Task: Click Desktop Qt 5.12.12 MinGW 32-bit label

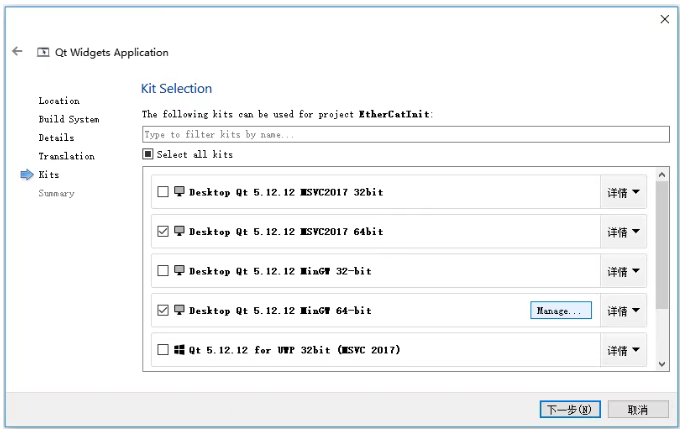Action: (x=280, y=271)
